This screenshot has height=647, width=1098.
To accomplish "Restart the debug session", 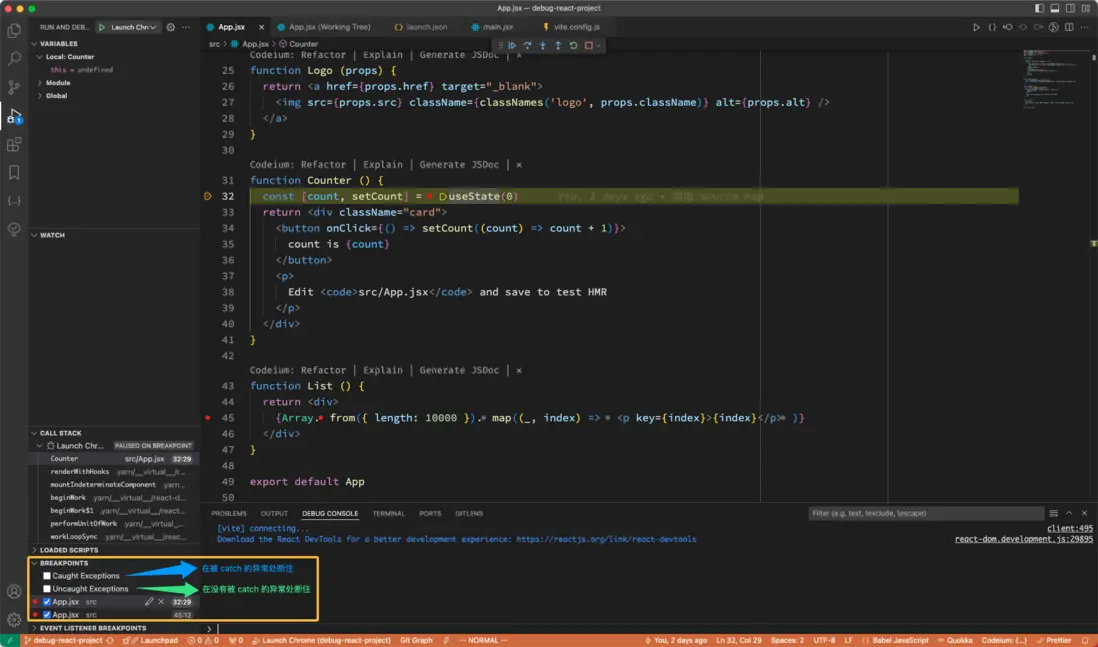I will [x=573, y=45].
